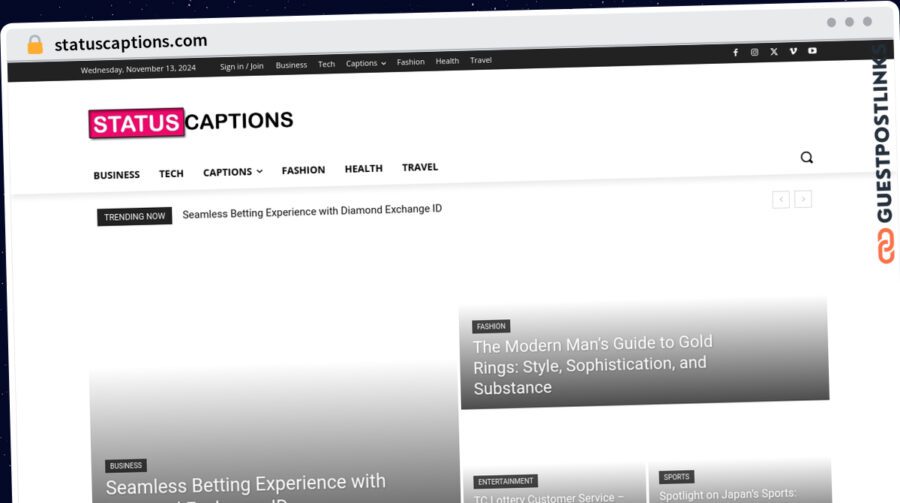Open trending headline about Diamond Exchange ID
900x503 pixels.
click(312, 211)
